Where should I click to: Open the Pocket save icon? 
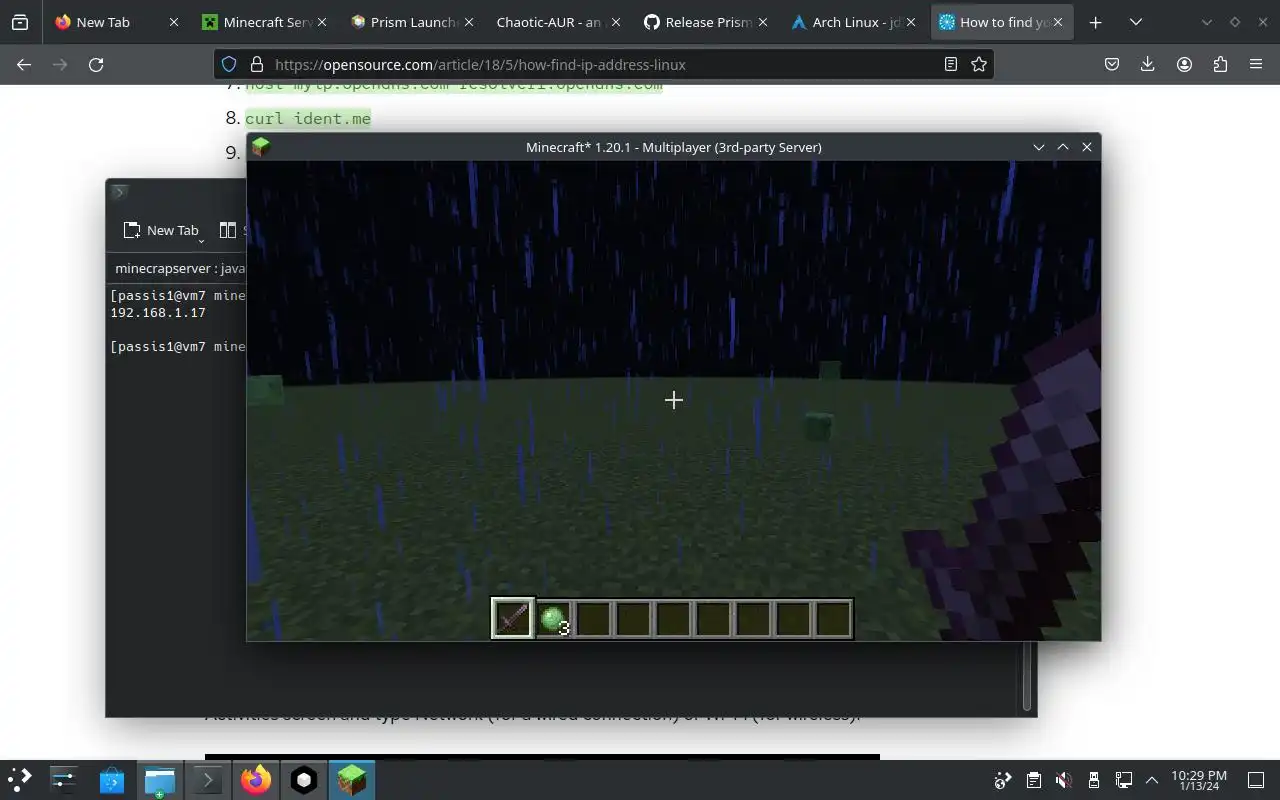point(1112,64)
